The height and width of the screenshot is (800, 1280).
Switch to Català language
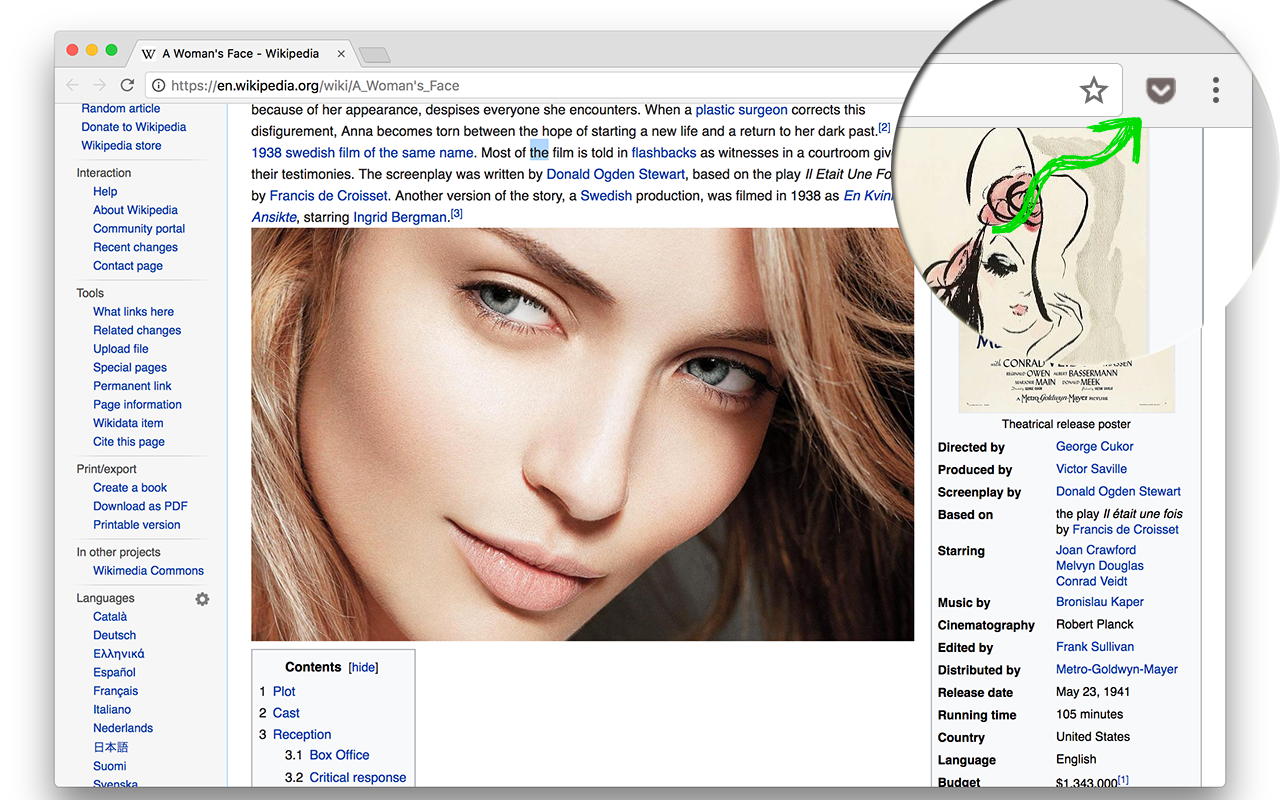110,616
